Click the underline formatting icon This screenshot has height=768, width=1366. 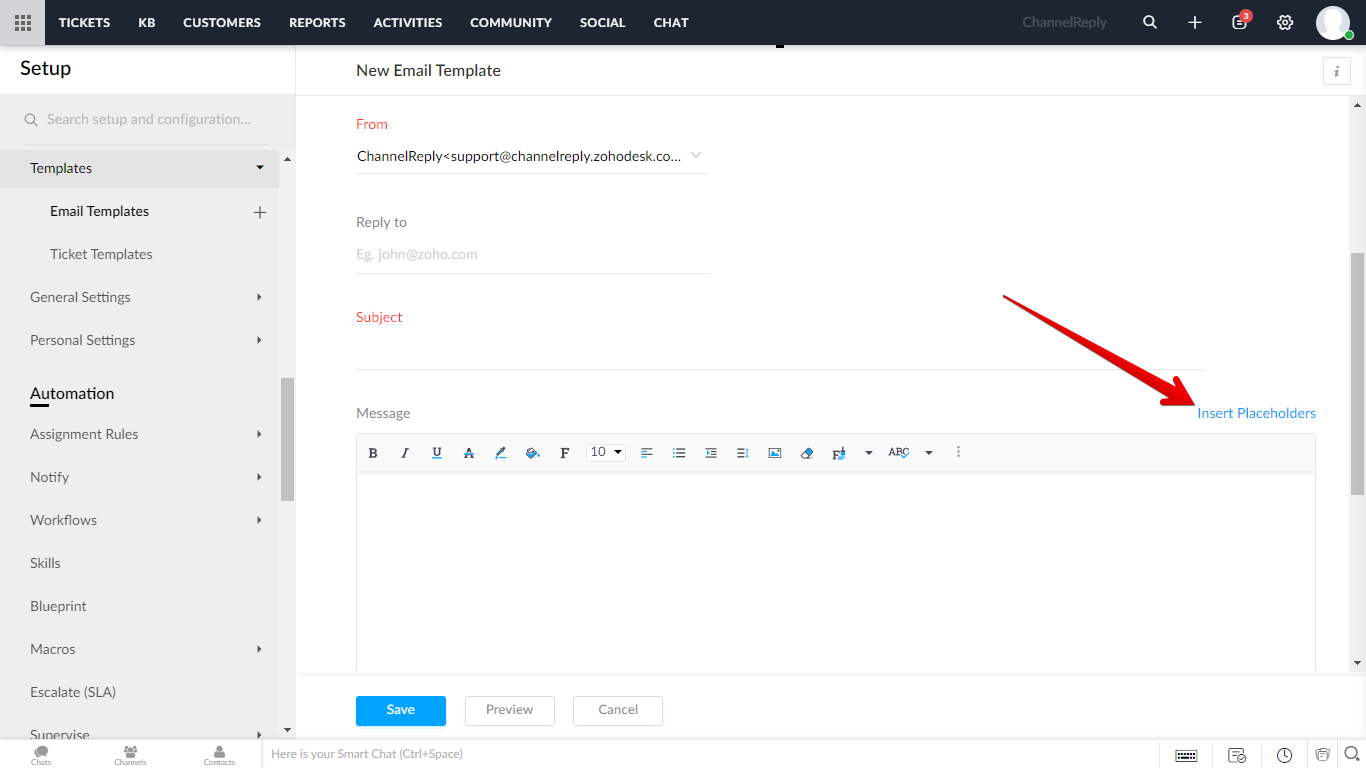coord(437,453)
